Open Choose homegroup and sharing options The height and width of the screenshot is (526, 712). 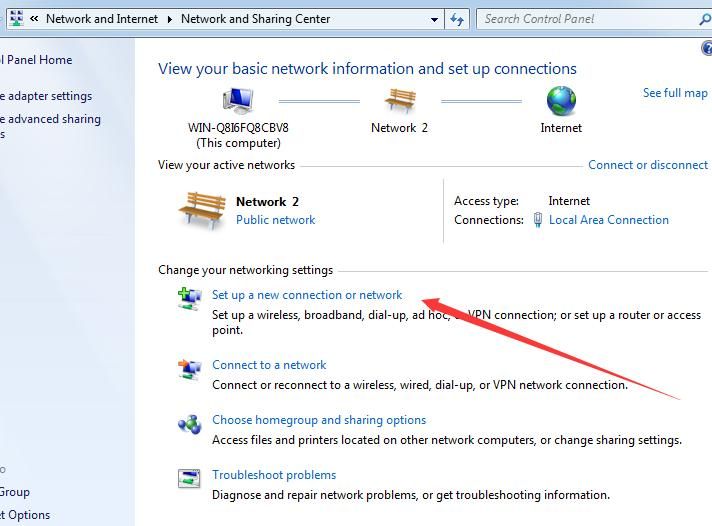(x=319, y=420)
